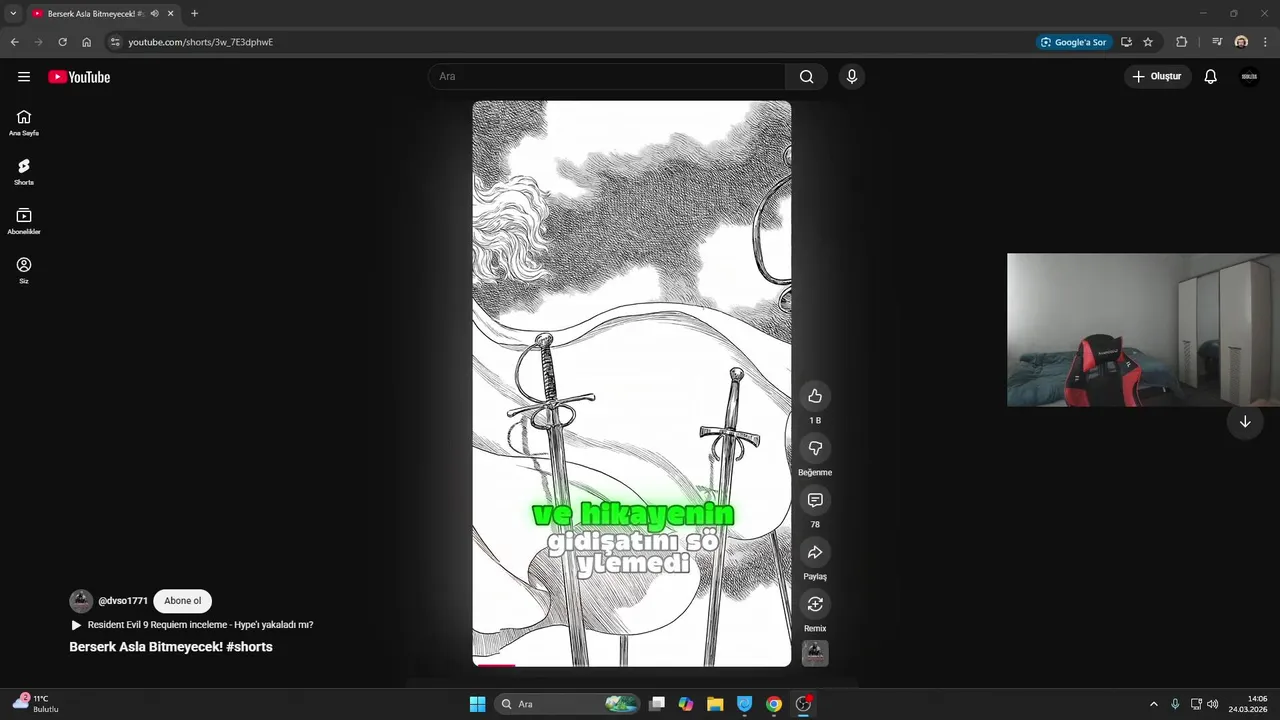The image size is (1280, 720).
Task: Open the sound thumbnail under Remix
Action: [815, 653]
